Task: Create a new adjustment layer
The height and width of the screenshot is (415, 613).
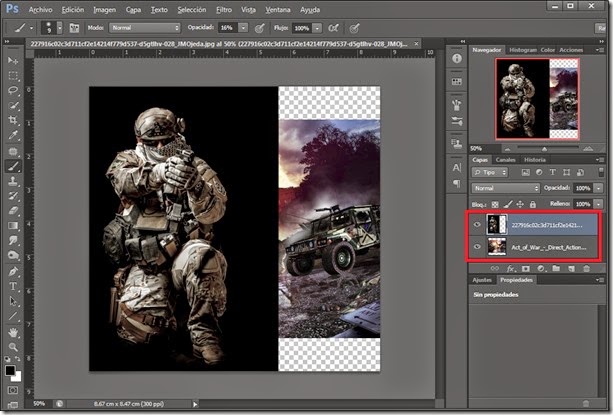Action: pos(541,268)
